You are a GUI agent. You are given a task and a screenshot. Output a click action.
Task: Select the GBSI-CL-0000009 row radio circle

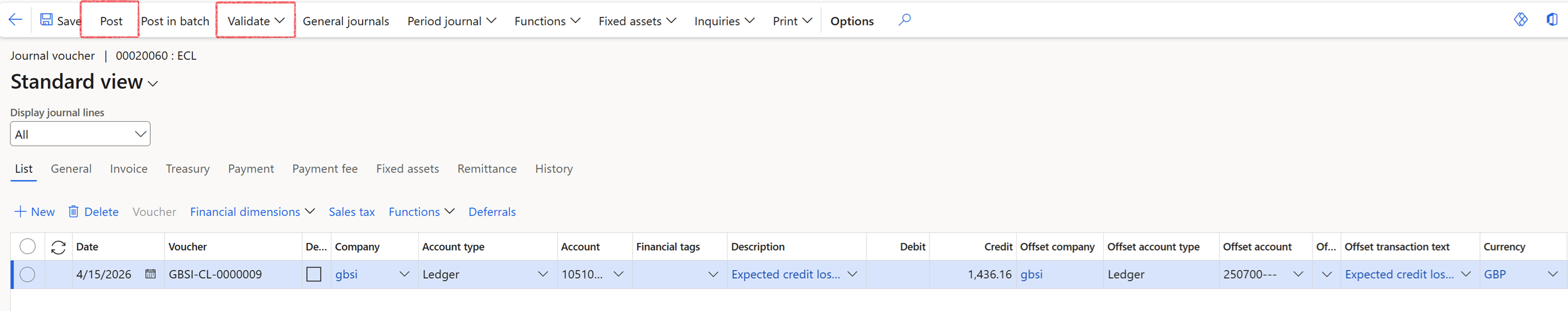[28, 274]
